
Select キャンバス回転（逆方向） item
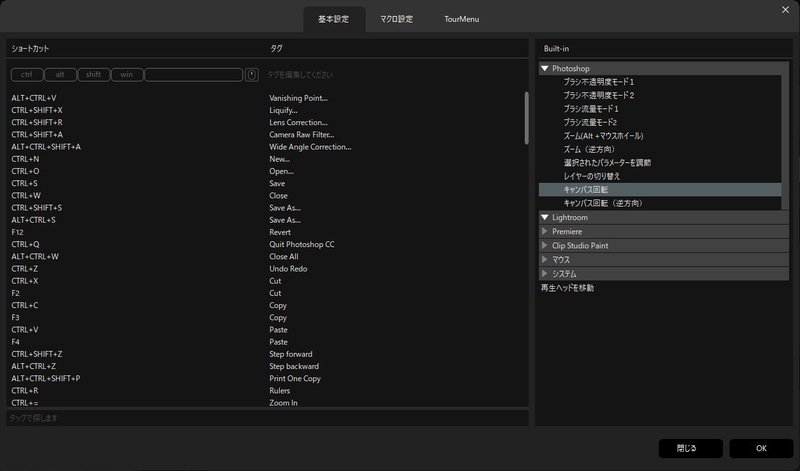(x=660, y=203)
